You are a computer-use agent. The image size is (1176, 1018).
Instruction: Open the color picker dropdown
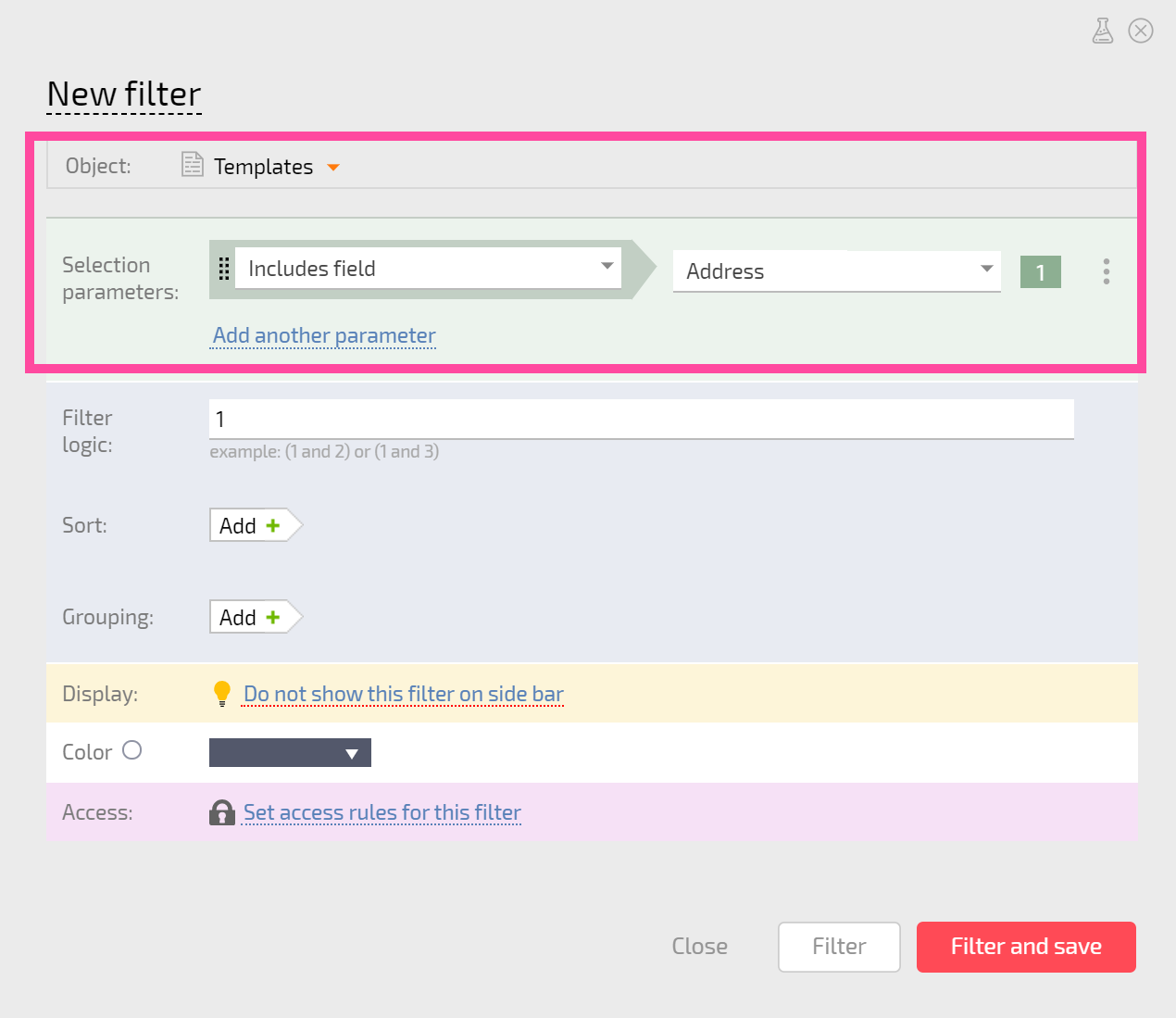(290, 752)
